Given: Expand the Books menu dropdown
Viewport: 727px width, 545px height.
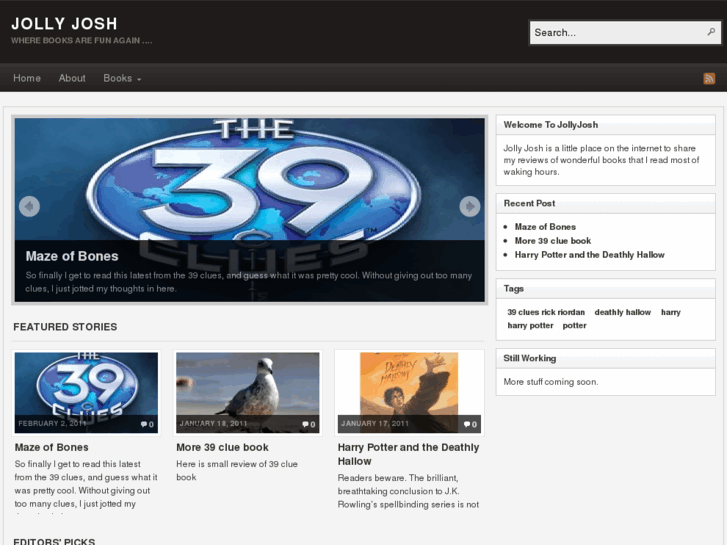Looking at the screenshot, I should [x=122, y=78].
